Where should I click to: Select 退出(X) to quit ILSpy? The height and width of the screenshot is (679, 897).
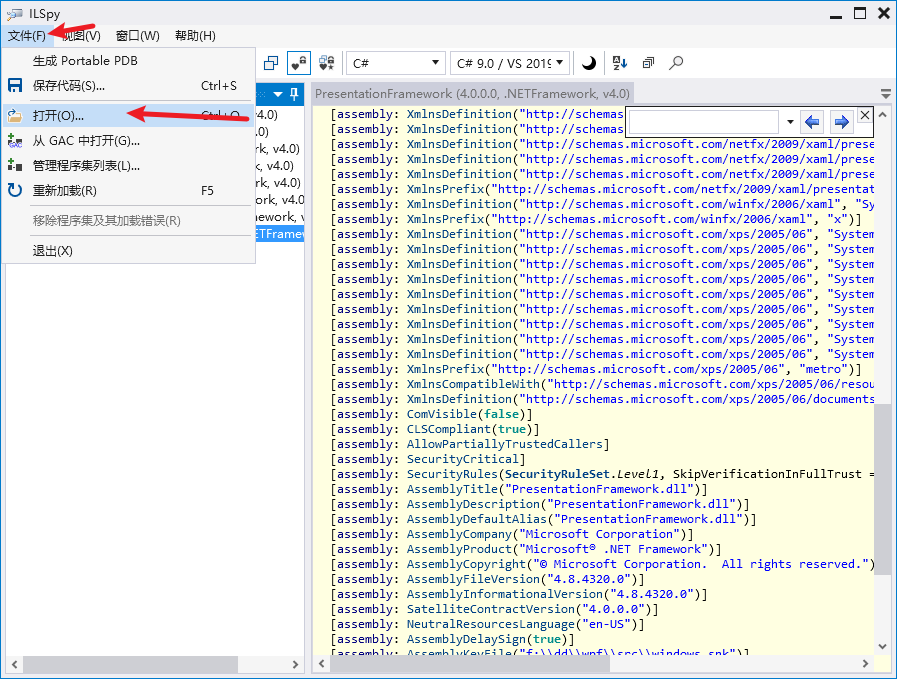tap(128, 251)
